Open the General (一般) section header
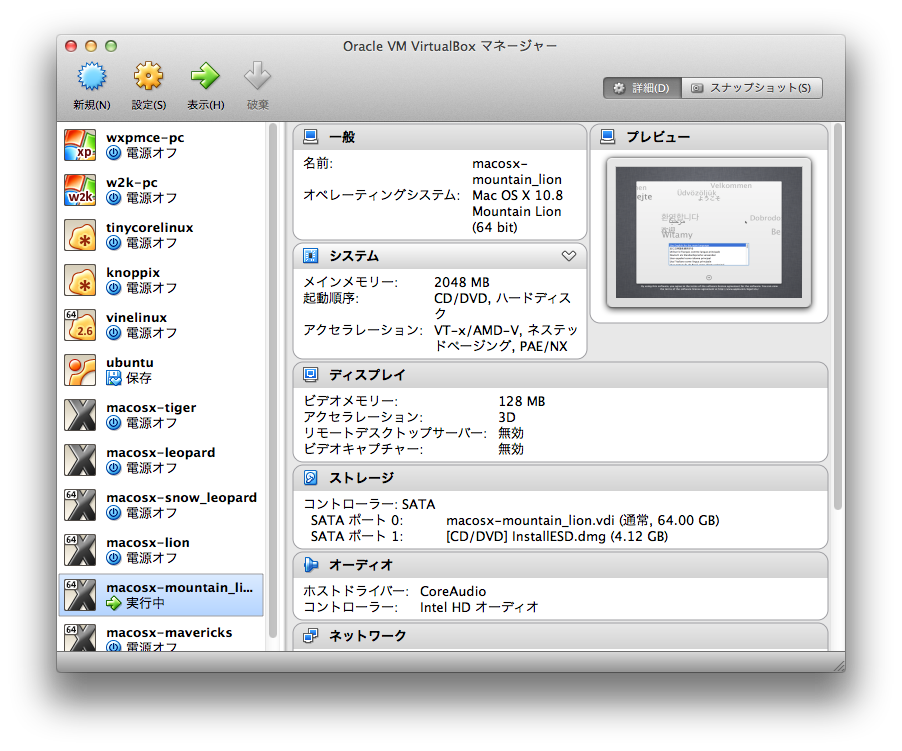Image resolution: width=902 pixels, height=751 pixels. (341, 137)
